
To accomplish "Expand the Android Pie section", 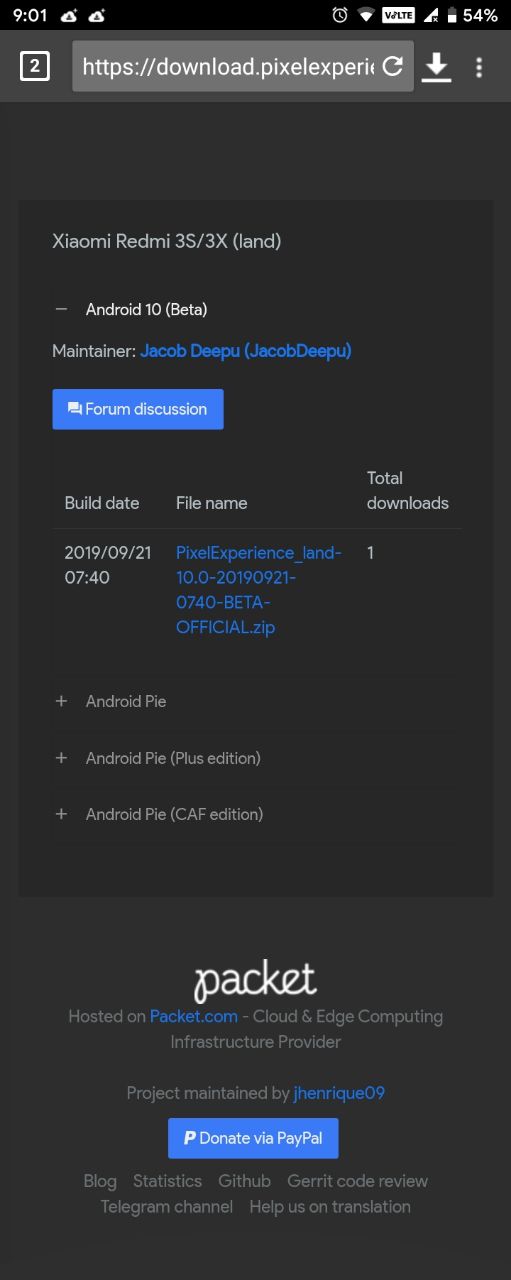I will click(x=110, y=702).
